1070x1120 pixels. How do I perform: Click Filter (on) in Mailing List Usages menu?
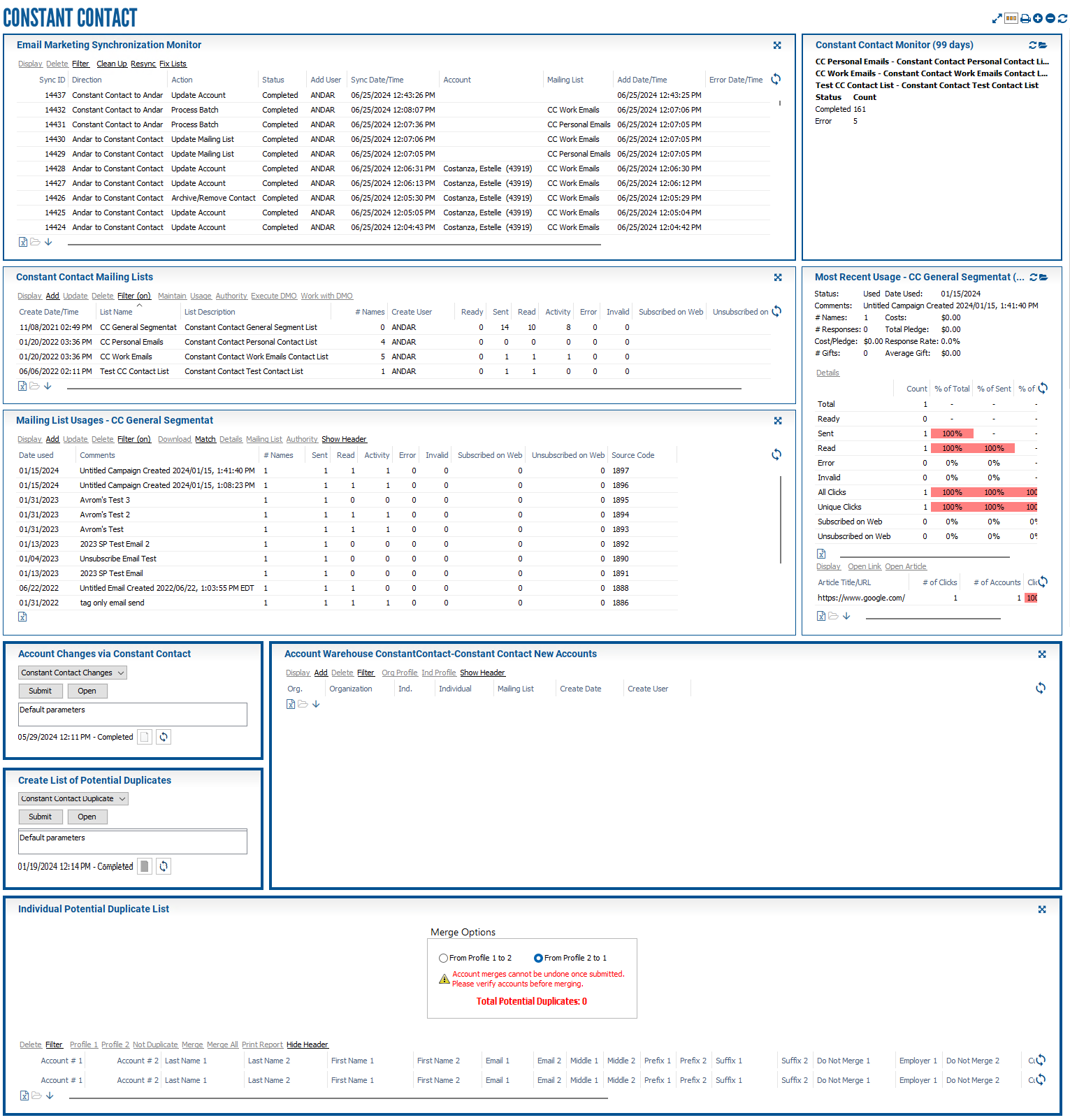(134, 440)
